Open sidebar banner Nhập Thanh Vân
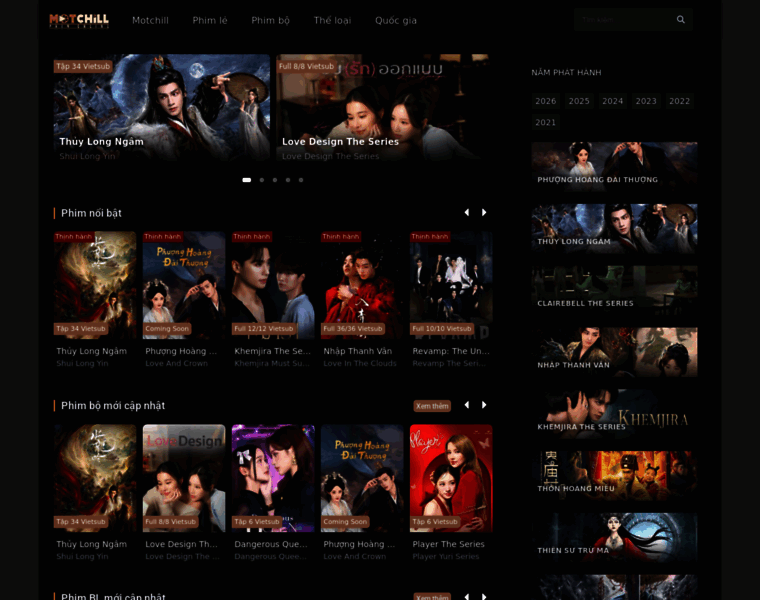Viewport: 760px width, 600px height. [615, 352]
